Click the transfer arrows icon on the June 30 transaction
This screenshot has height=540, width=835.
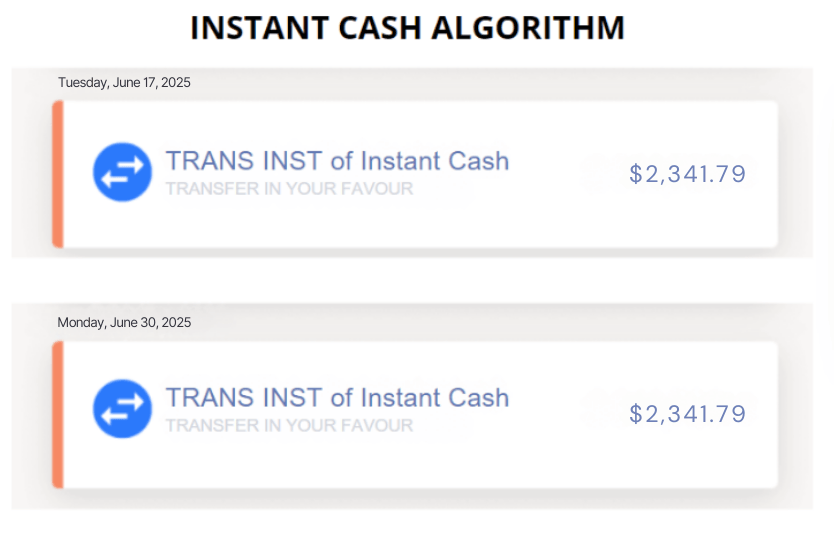tap(122, 408)
